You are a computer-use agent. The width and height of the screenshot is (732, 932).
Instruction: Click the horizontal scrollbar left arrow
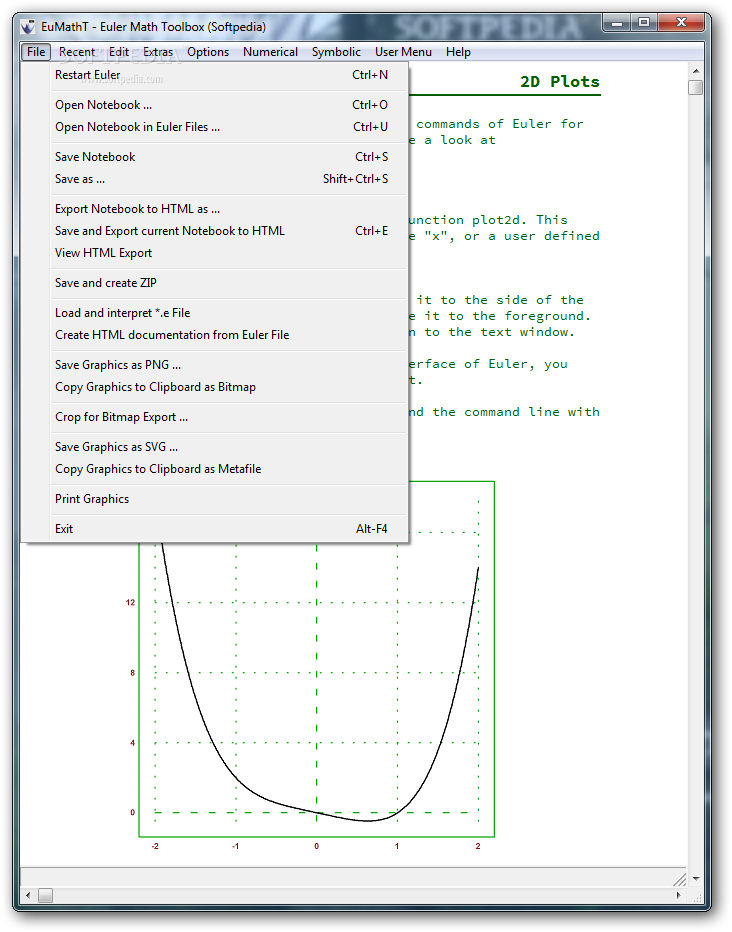point(28,895)
